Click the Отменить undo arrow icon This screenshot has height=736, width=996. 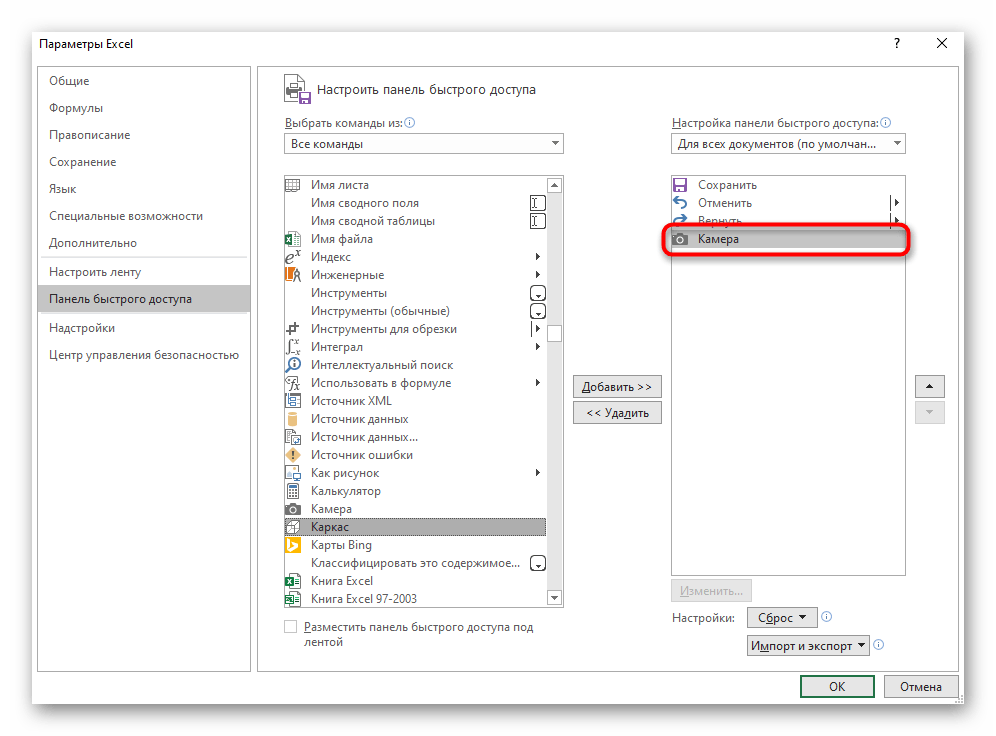click(680, 203)
